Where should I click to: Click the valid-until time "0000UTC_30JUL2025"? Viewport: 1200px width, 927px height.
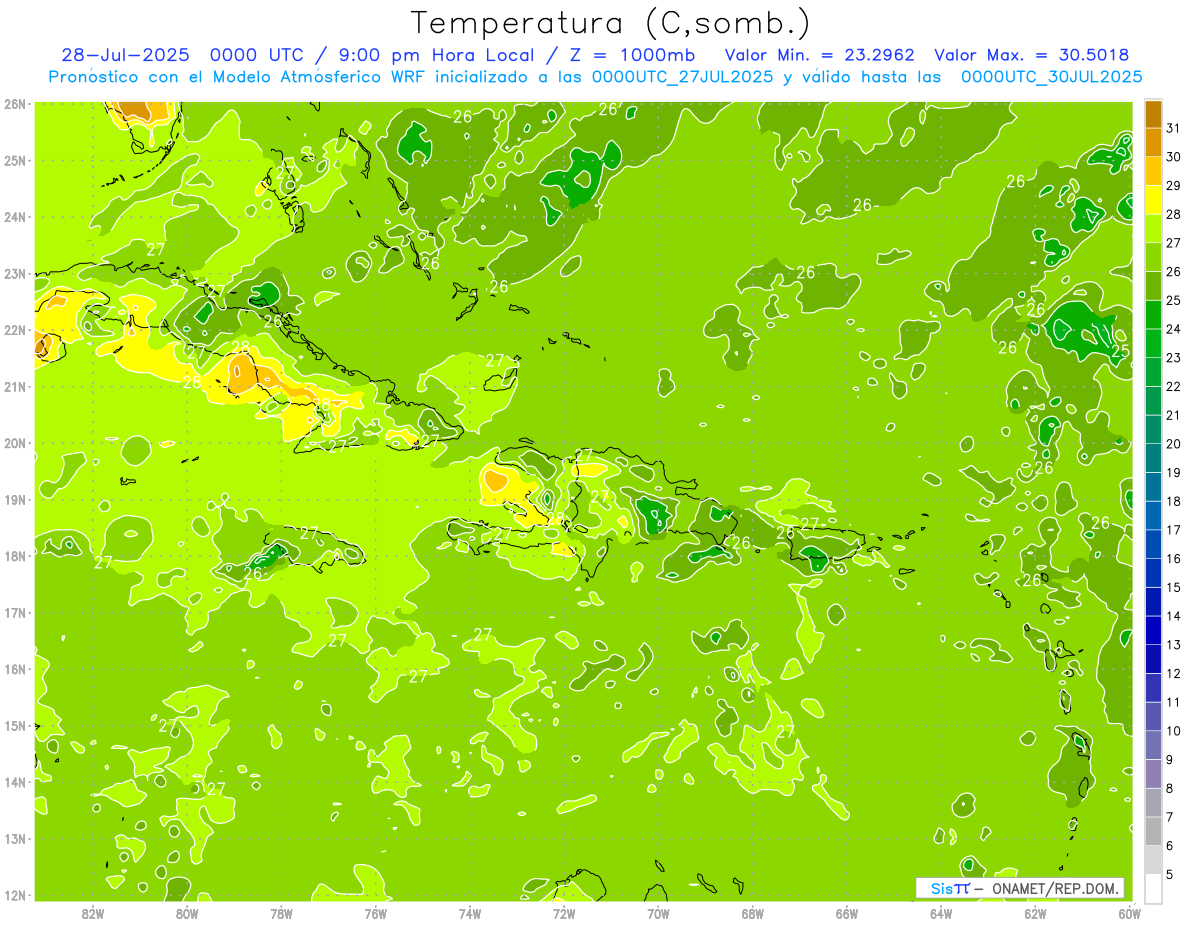[1051, 77]
